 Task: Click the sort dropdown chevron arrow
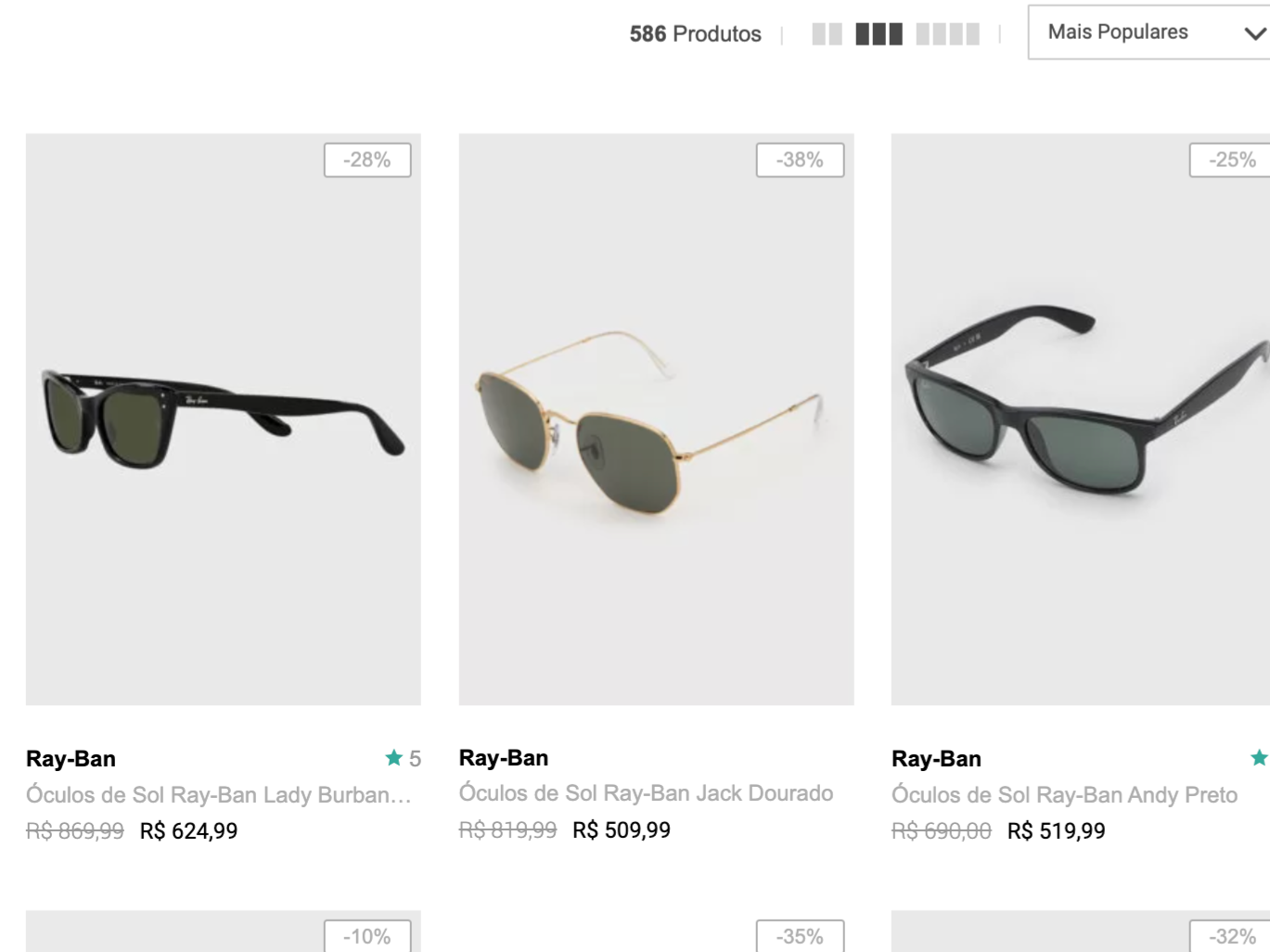pyautogui.click(x=1254, y=33)
